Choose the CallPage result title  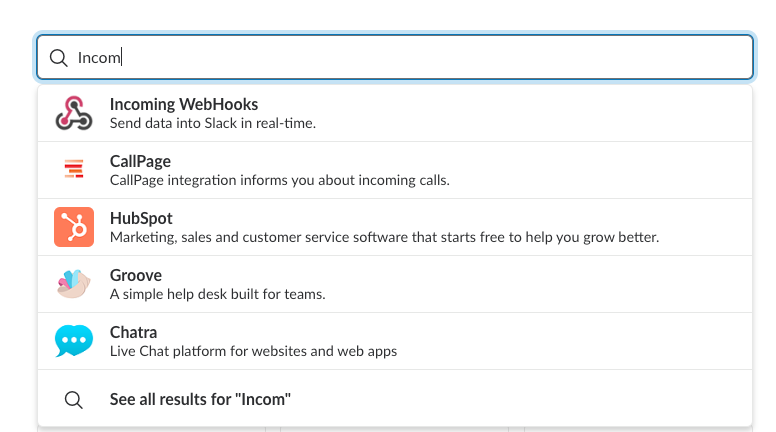(x=140, y=162)
